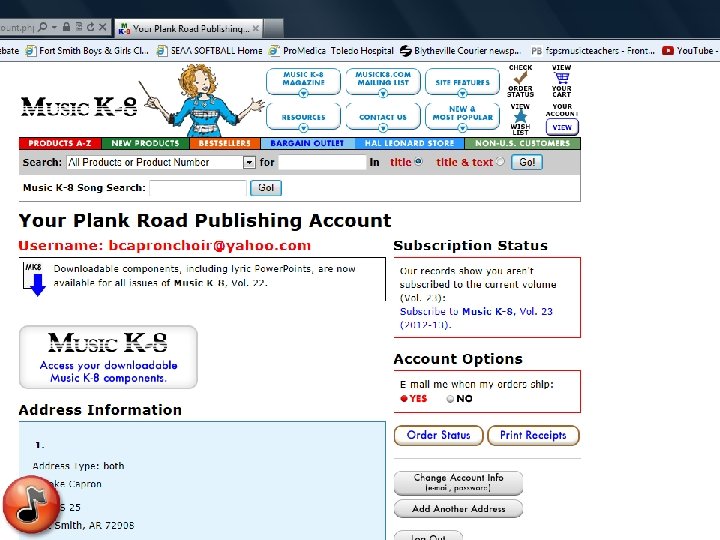Go to Non-U.S. Customers tab
The image size is (720, 540).
point(523,143)
